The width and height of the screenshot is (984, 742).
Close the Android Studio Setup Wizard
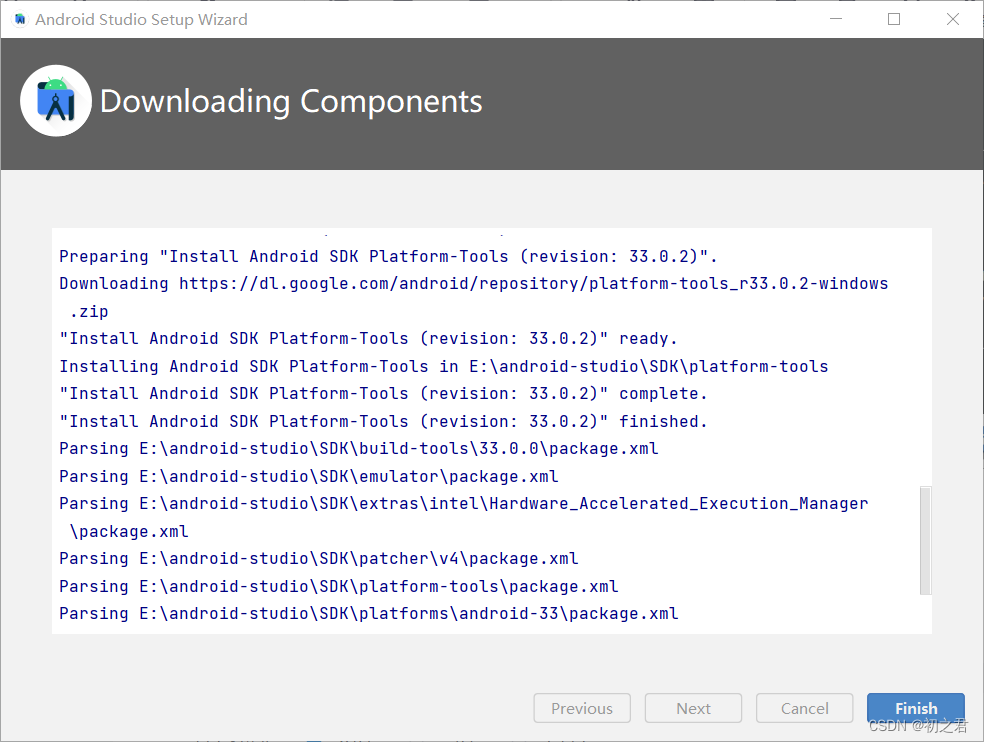952,18
